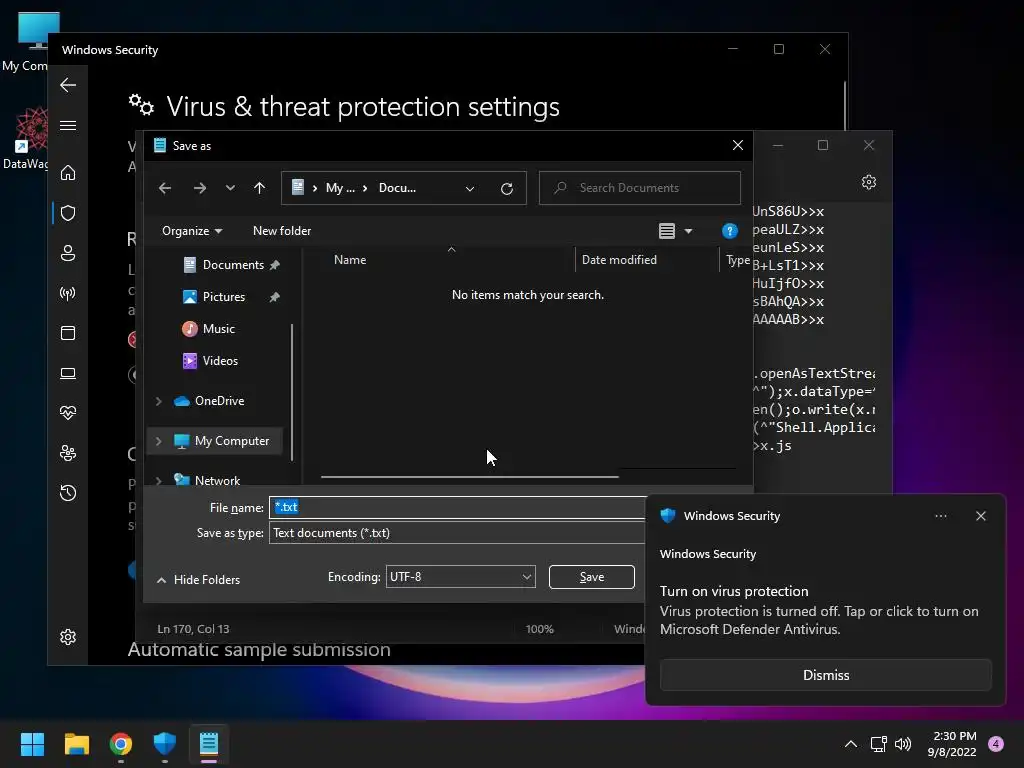The width and height of the screenshot is (1024, 768).
Task: Expand Network tree node
Action: coord(158,481)
